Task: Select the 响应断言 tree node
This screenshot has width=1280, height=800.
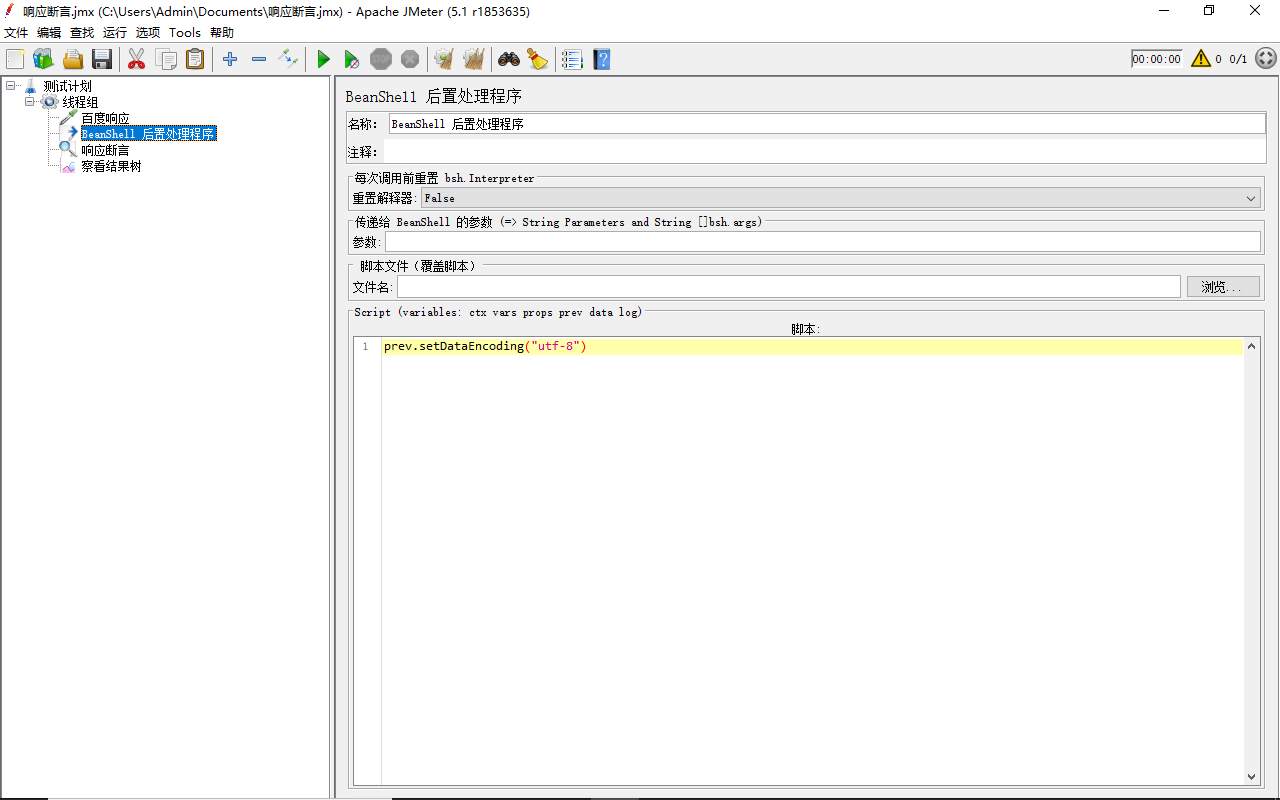Action: tap(105, 150)
